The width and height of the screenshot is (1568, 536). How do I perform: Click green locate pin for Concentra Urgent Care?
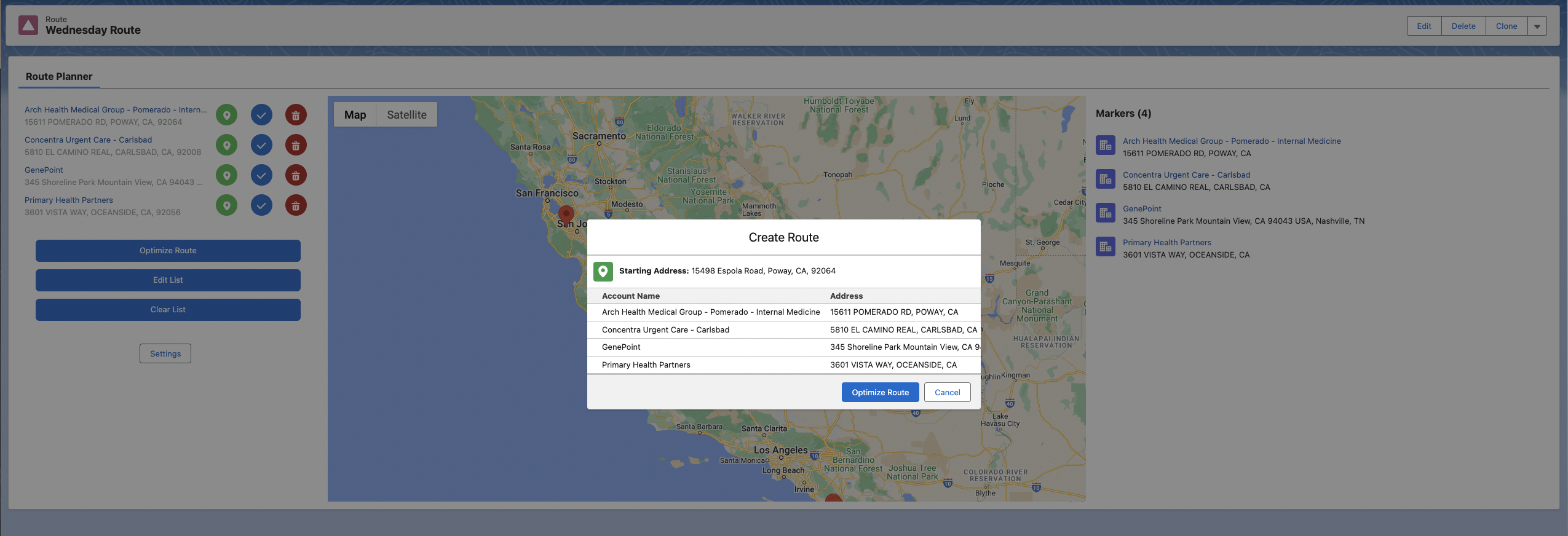pyautogui.click(x=226, y=145)
